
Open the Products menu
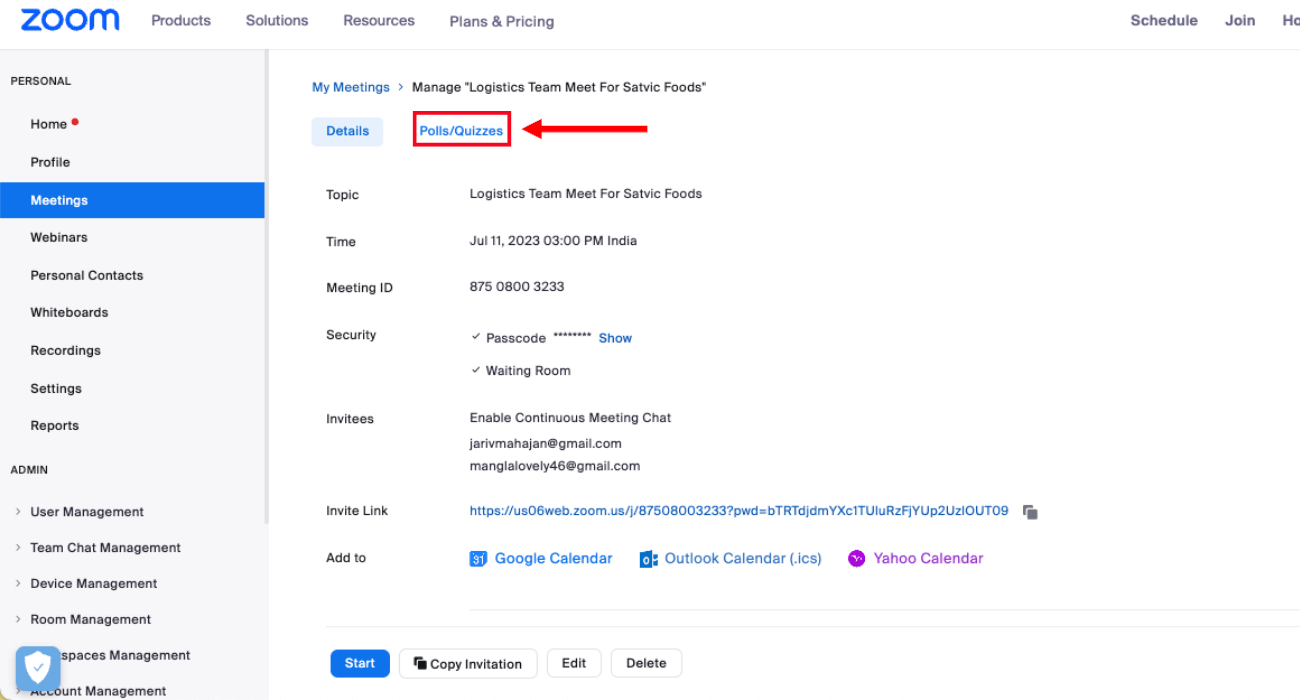tap(181, 20)
